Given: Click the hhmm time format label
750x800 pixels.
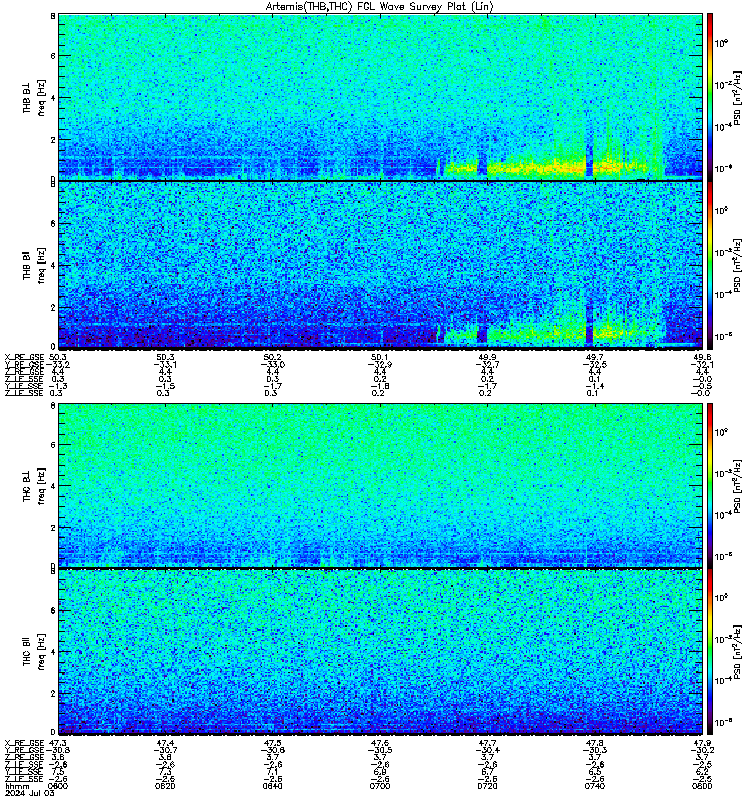Looking at the screenshot, I should tap(17, 786).
